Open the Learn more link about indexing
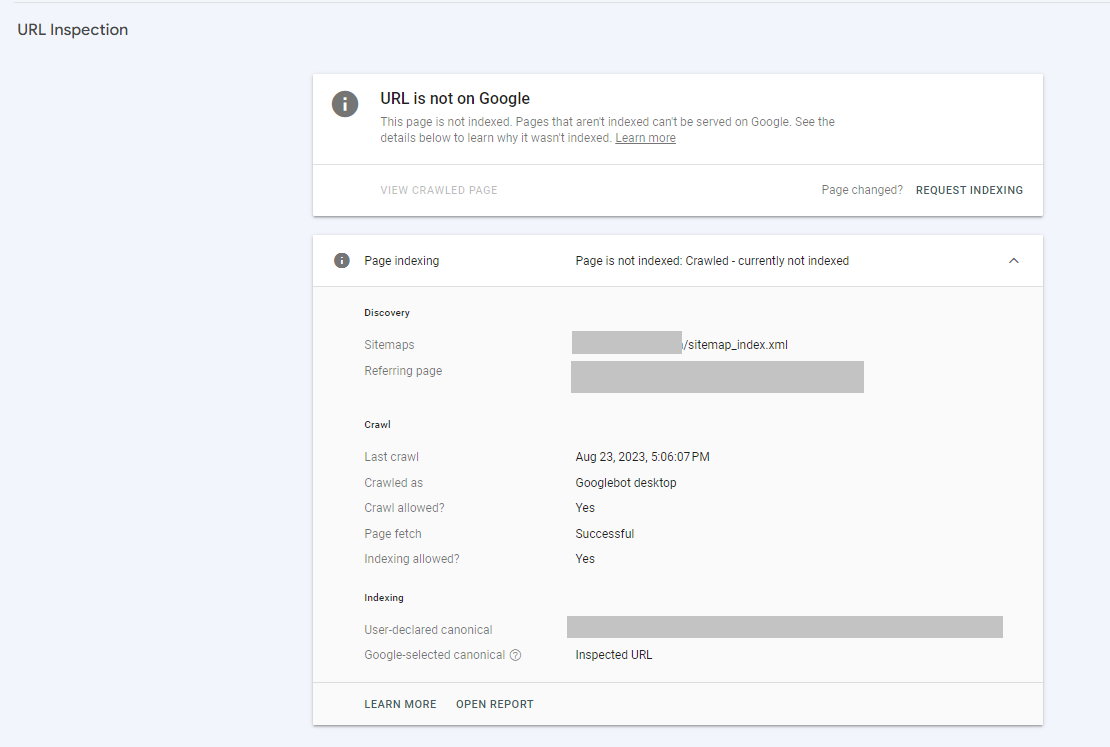This screenshot has width=1110, height=747. pos(645,137)
